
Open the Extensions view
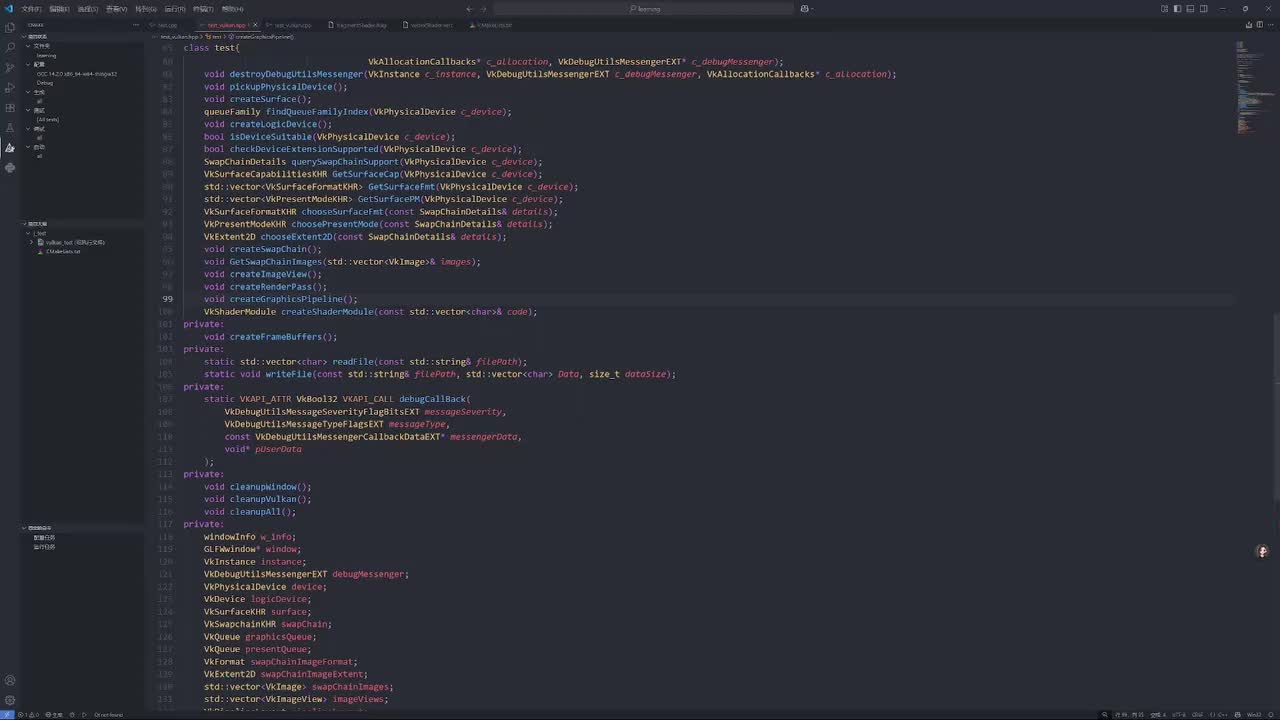tap(10, 107)
